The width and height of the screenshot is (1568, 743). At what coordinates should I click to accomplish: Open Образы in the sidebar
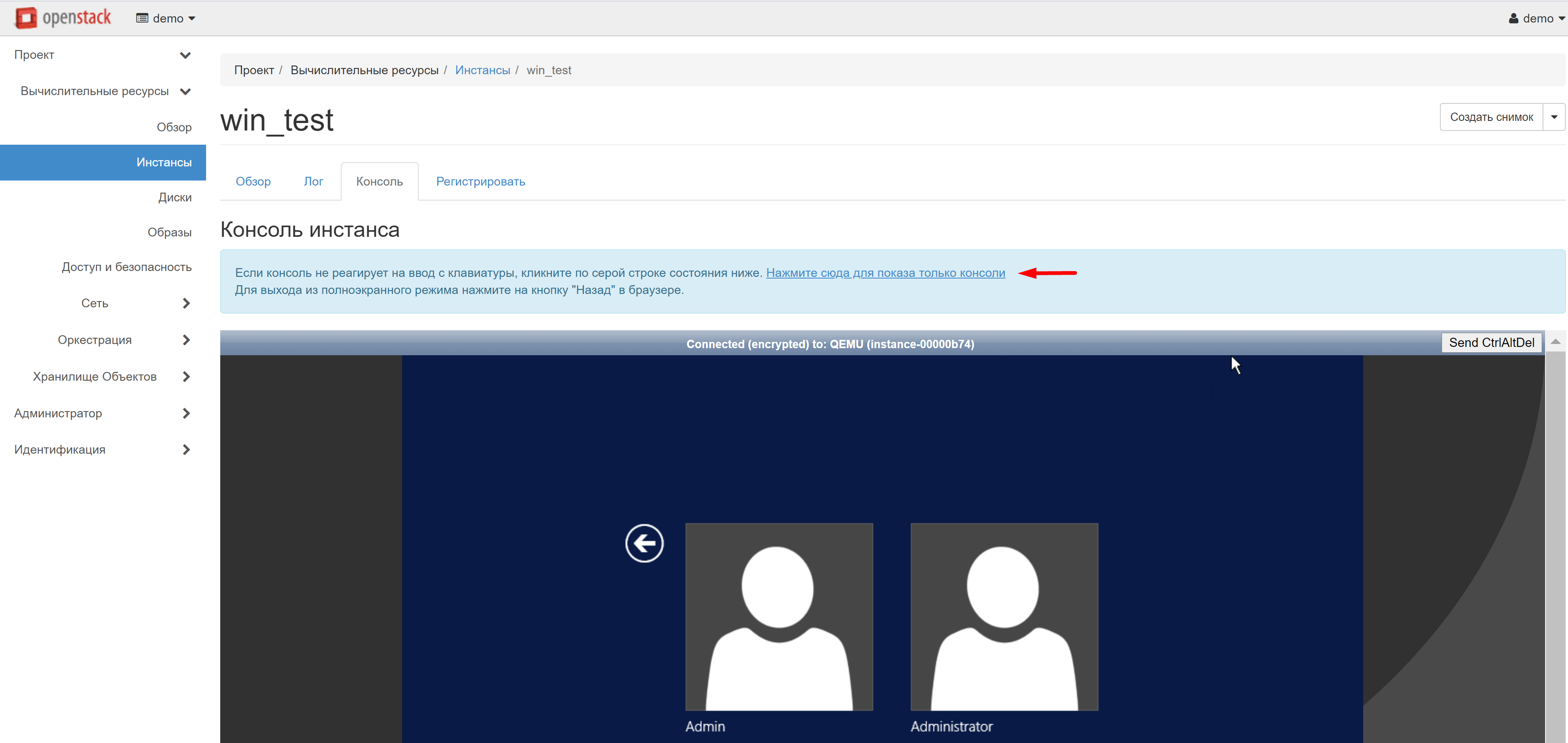169,233
